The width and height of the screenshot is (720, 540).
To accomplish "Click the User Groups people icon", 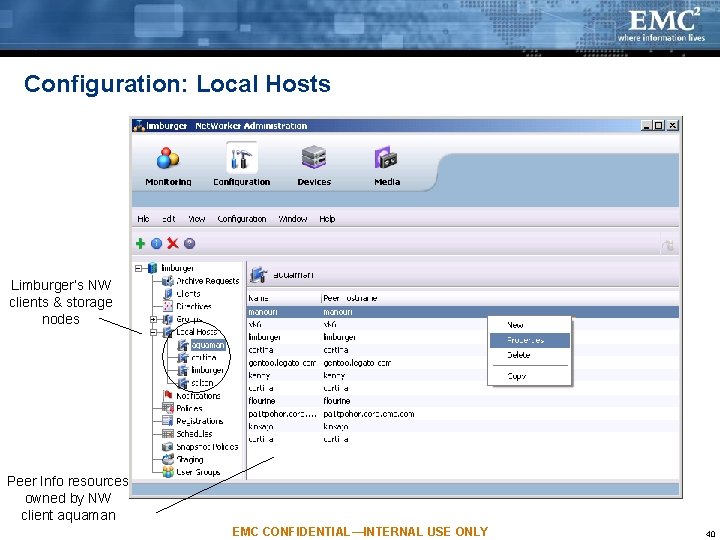I will point(168,472).
